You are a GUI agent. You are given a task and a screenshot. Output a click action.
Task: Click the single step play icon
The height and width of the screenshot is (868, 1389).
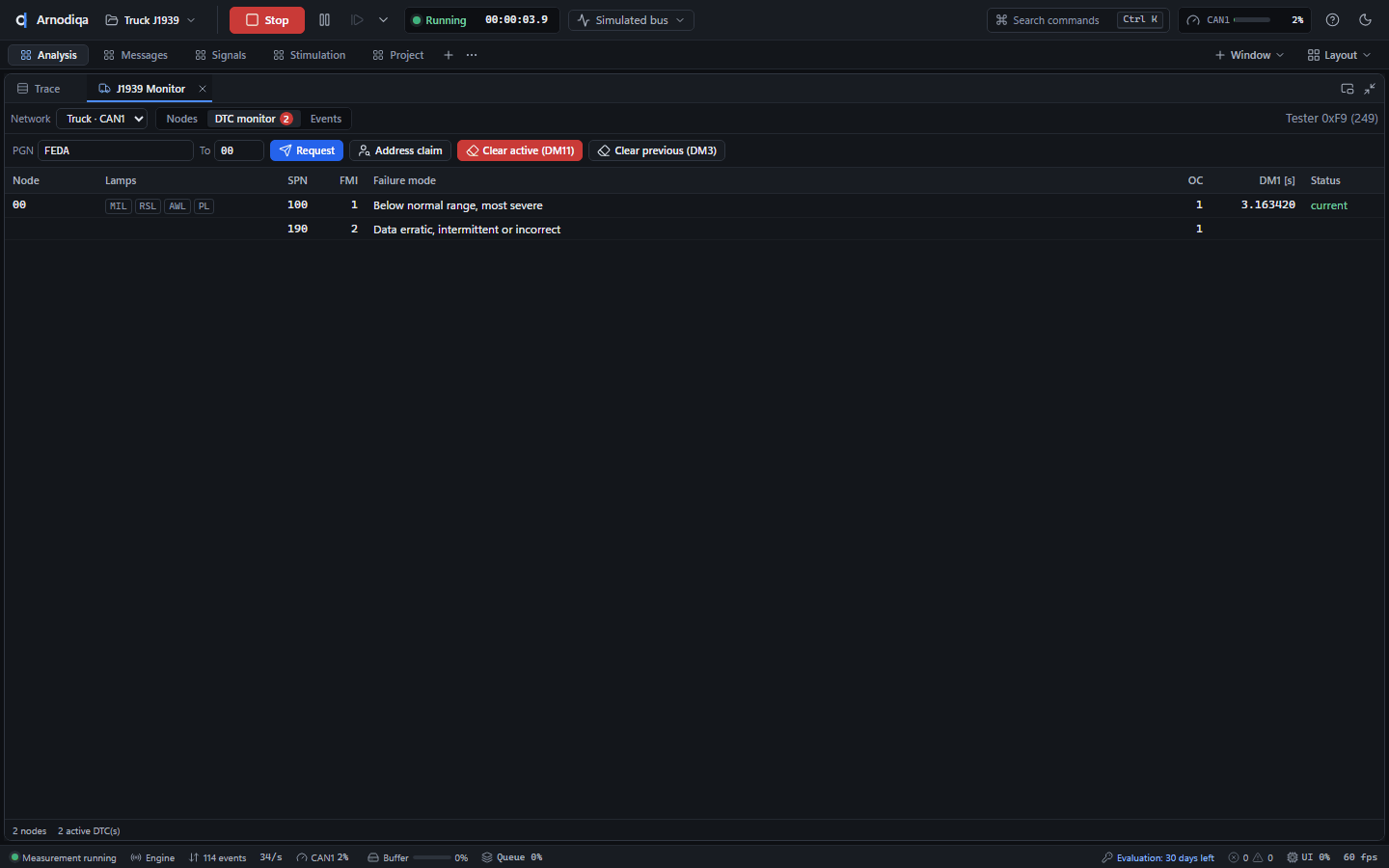tap(357, 20)
